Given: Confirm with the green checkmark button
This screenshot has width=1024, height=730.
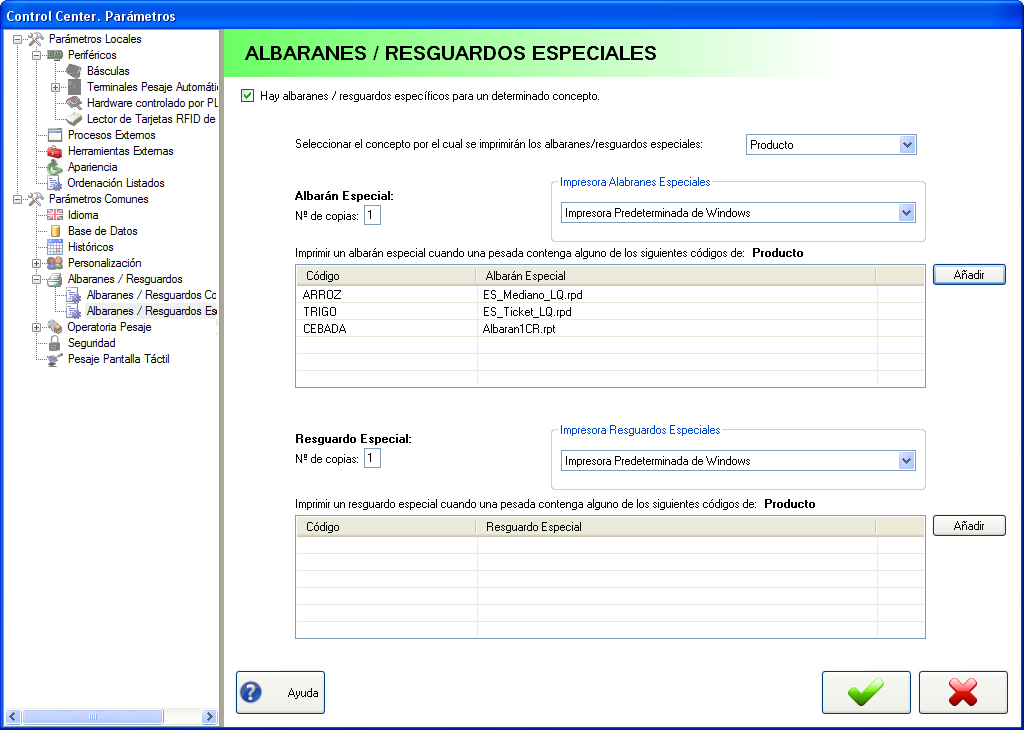Looking at the screenshot, I should point(866,692).
